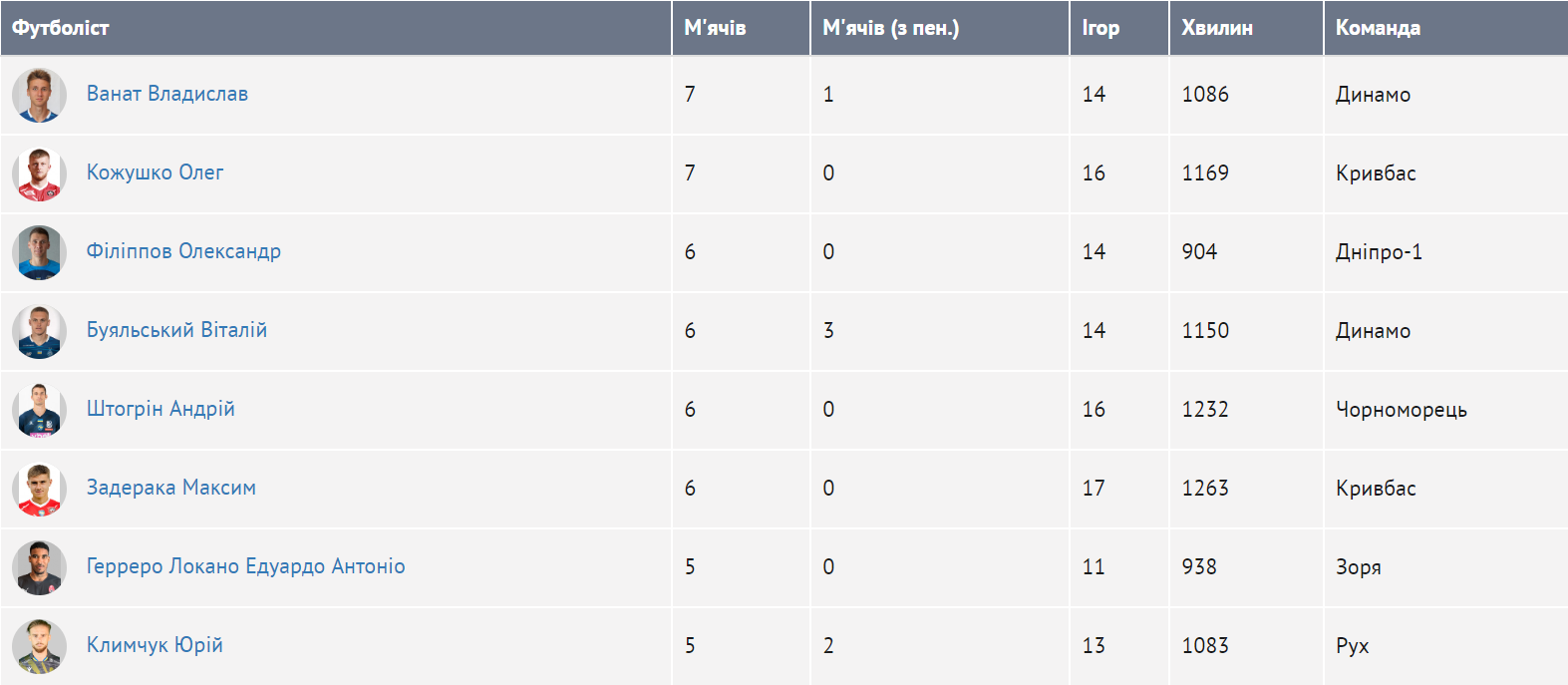
Task: Click Буяльський Віталій's avatar image
Action: click(39, 331)
